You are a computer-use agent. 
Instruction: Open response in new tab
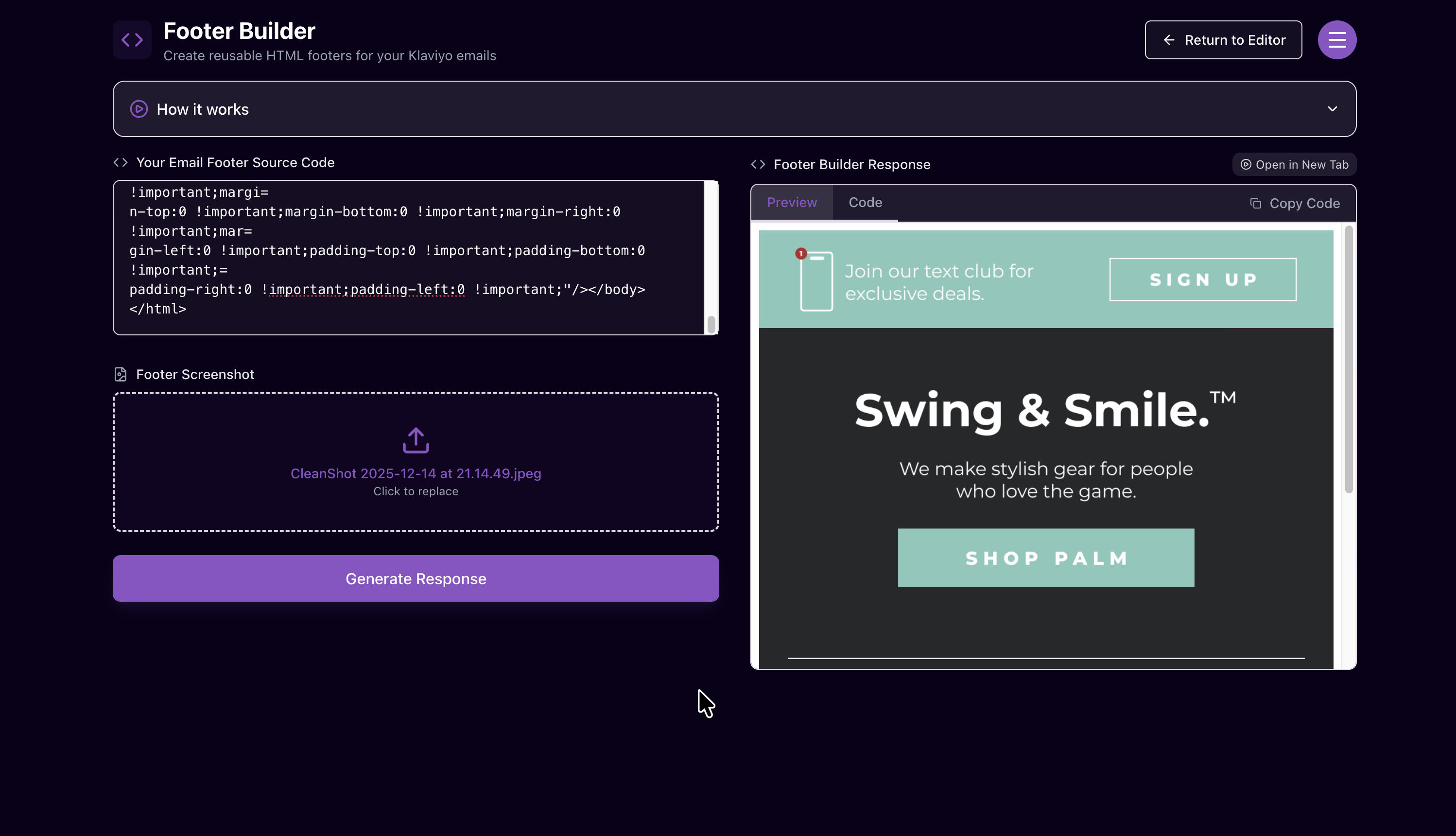(1294, 164)
